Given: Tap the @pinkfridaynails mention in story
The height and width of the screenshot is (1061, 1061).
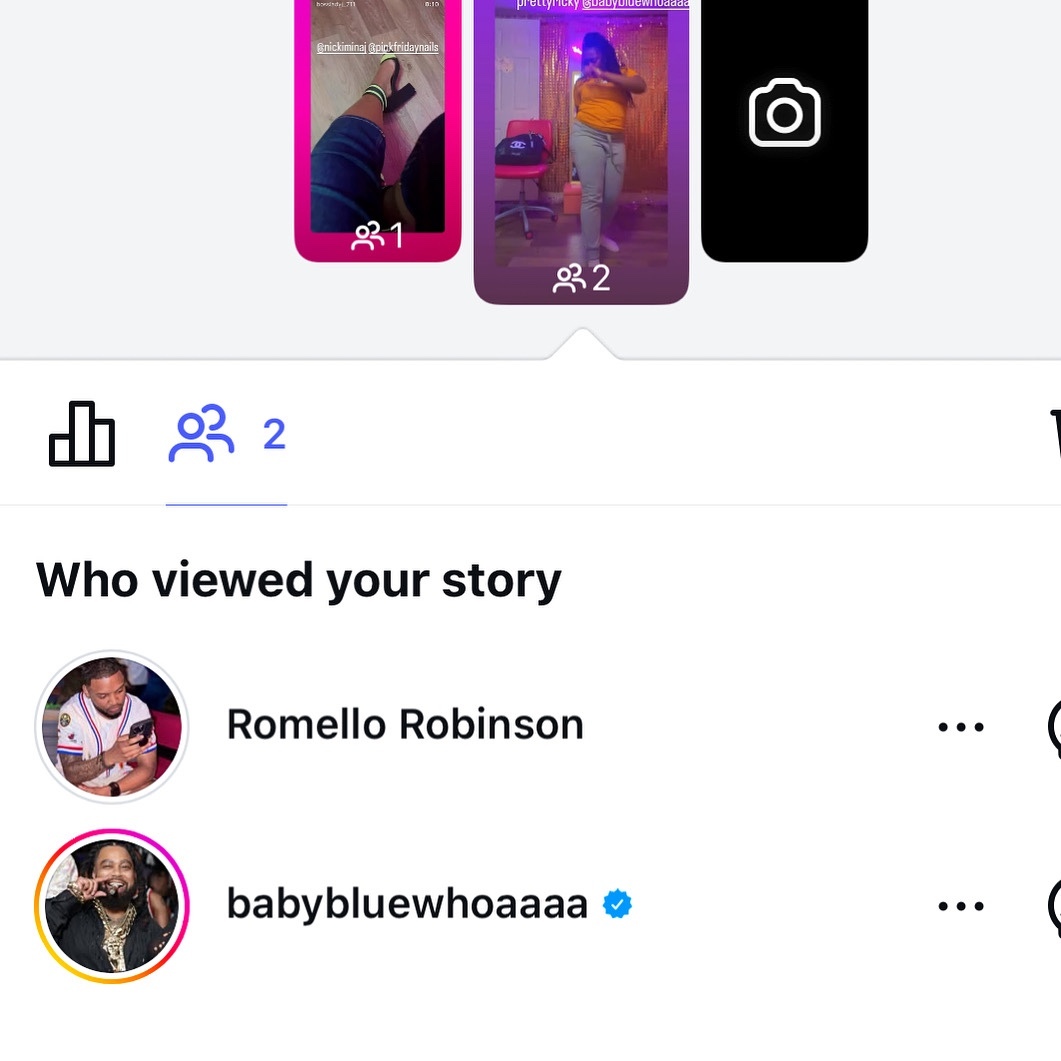Looking at the screenshot, I should point(408,47).
